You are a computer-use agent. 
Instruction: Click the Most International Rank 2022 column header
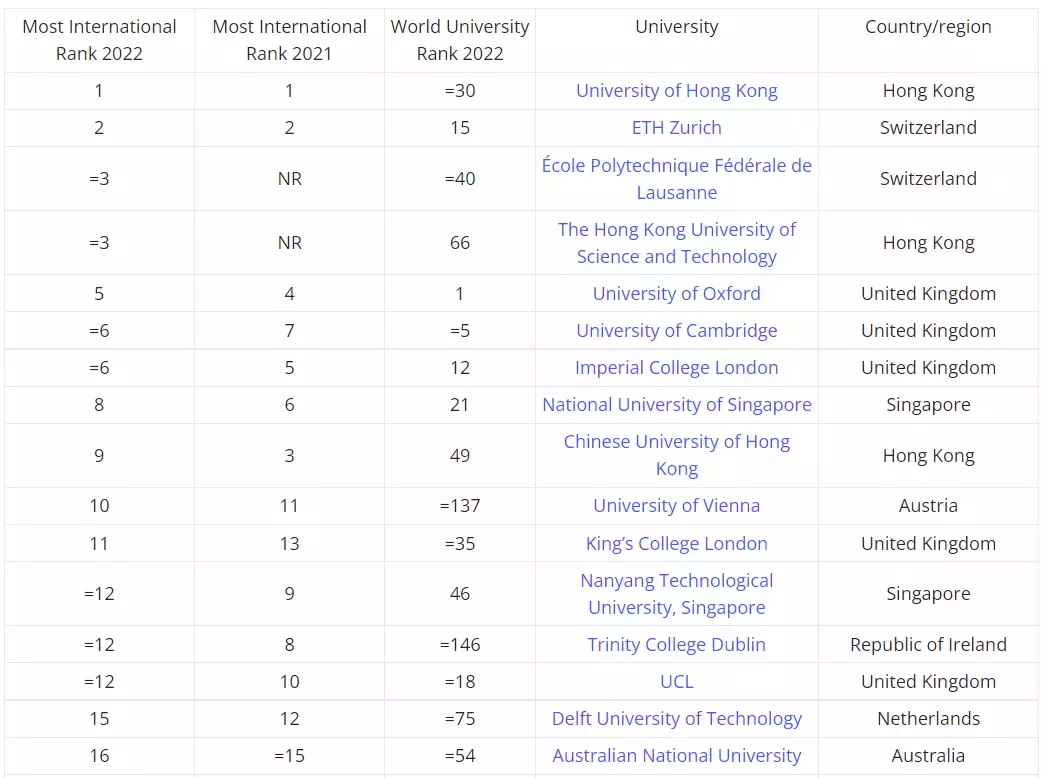99,40
